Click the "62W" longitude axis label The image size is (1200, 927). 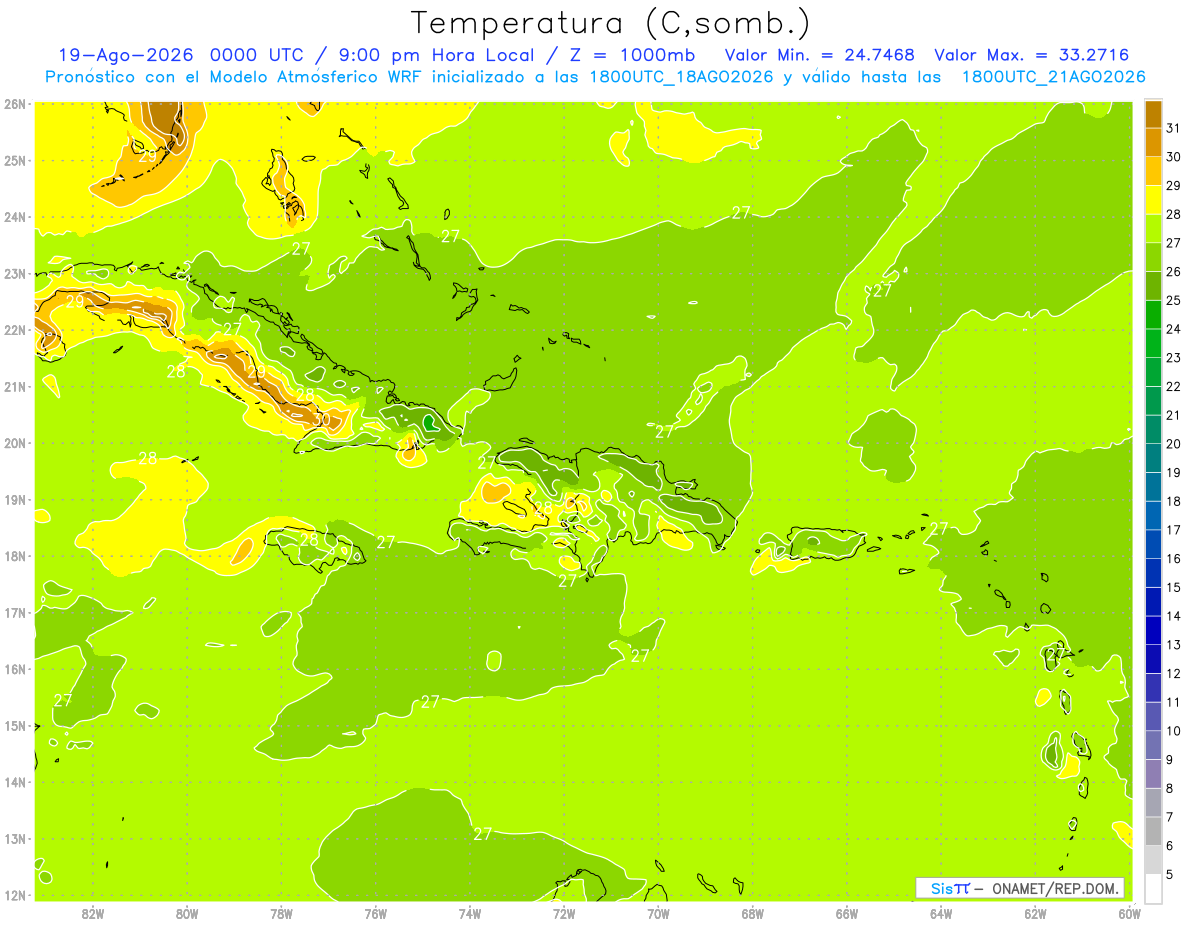(1035, 913)
